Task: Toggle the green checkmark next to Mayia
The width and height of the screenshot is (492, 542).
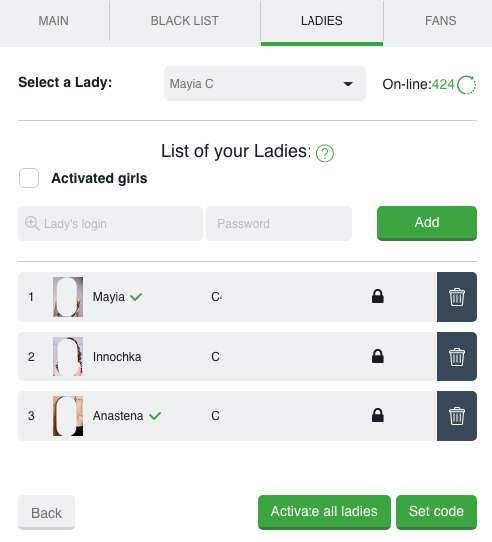Action: click(x=136, y=297)
